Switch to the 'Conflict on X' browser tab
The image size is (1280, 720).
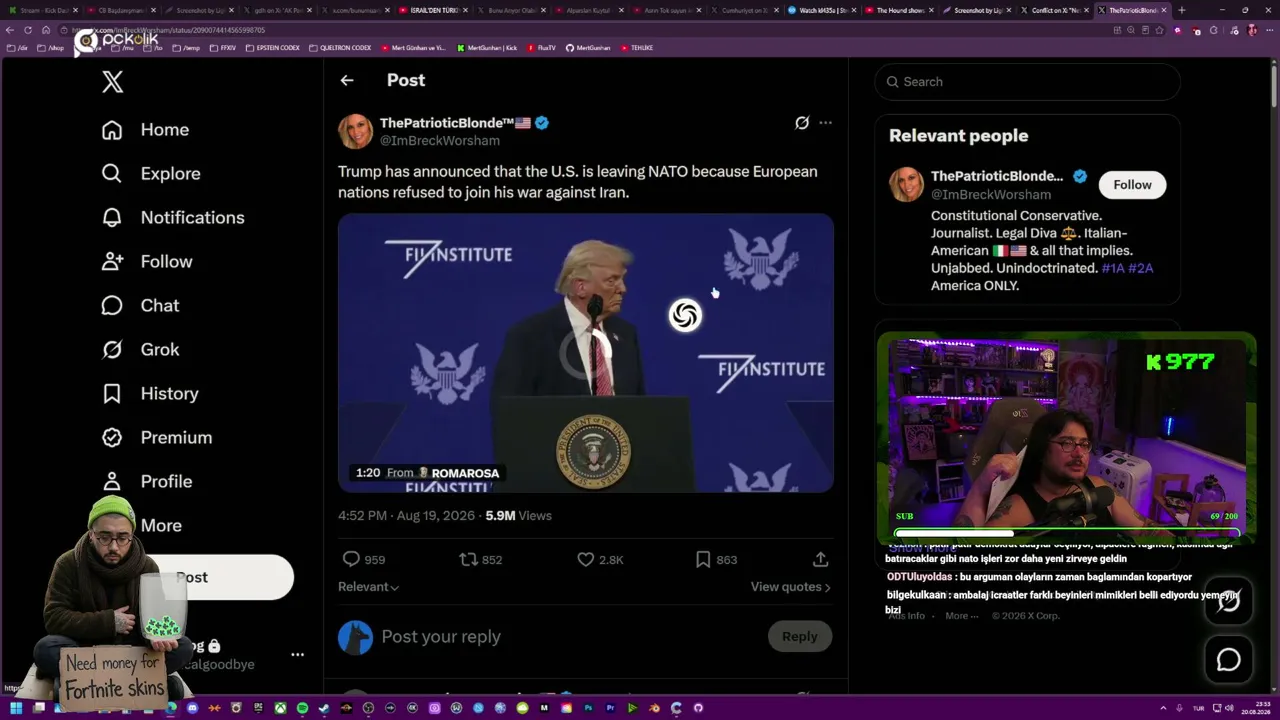pos(1054,10)
